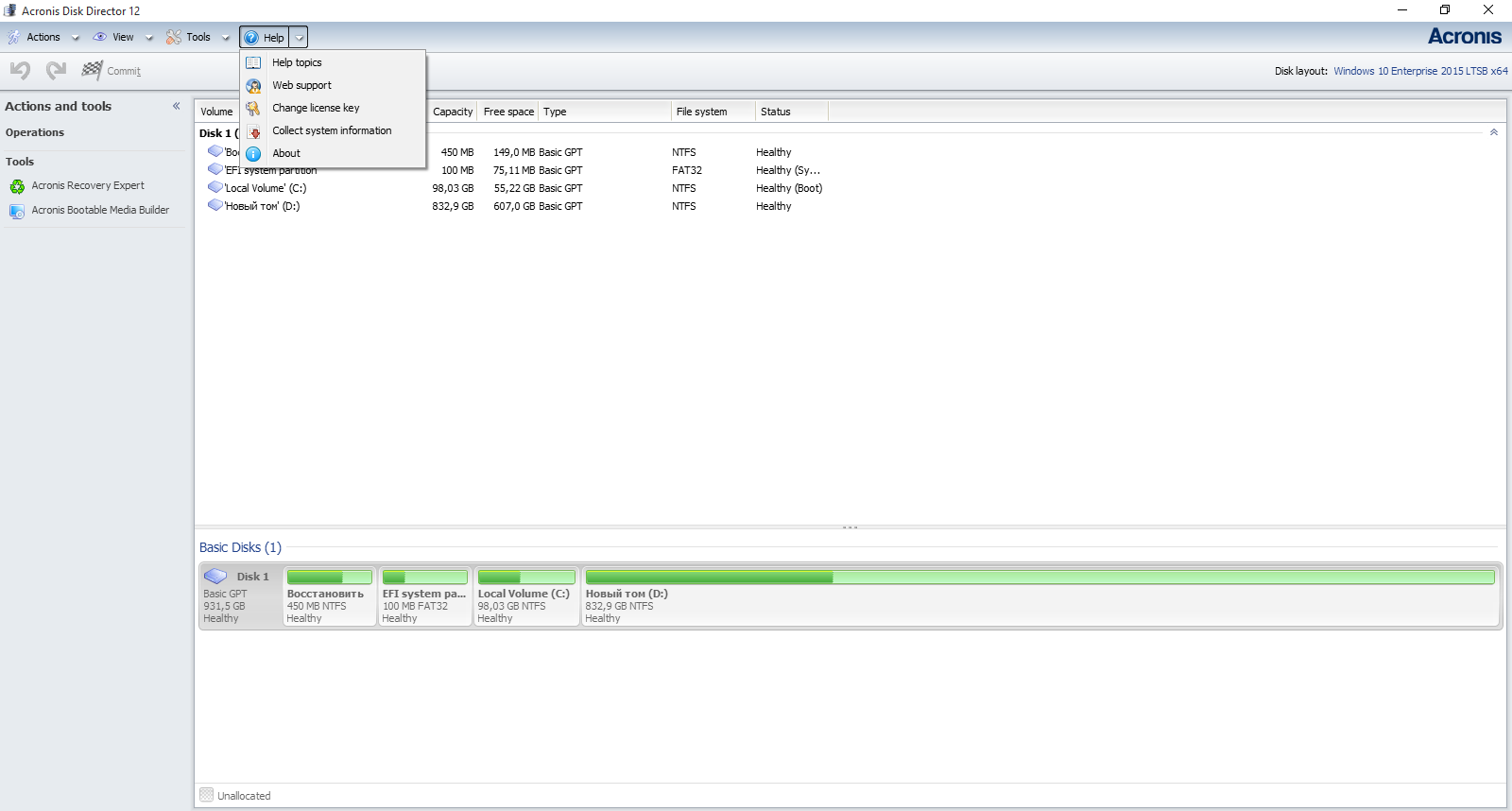The height and width of the screenshot is (811, 1512).
Task: Click the Actions menu wand icon
Action: click(14, 37)
